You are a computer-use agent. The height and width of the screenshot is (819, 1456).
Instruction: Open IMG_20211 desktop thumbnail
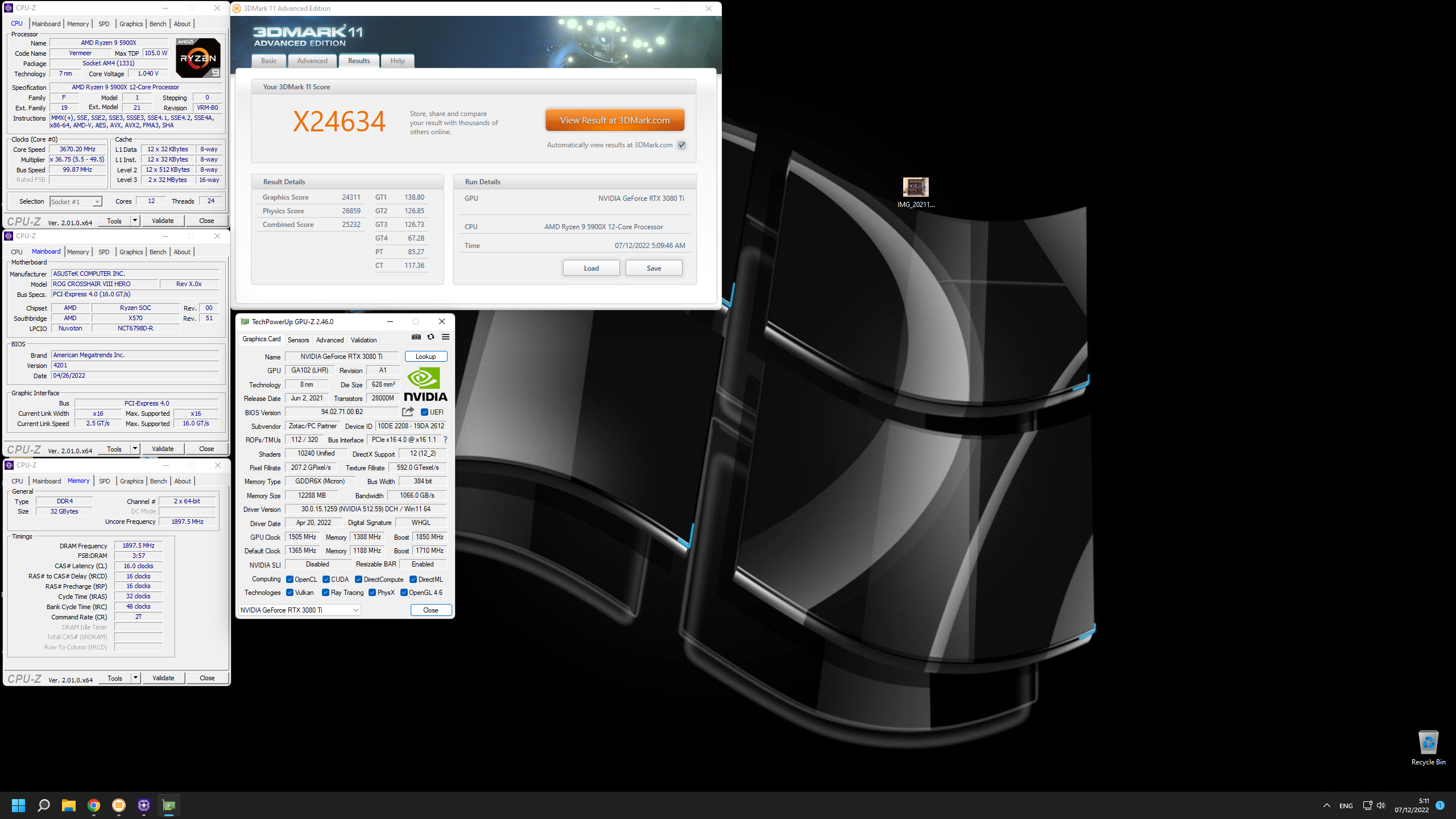[x=916, y=193]
